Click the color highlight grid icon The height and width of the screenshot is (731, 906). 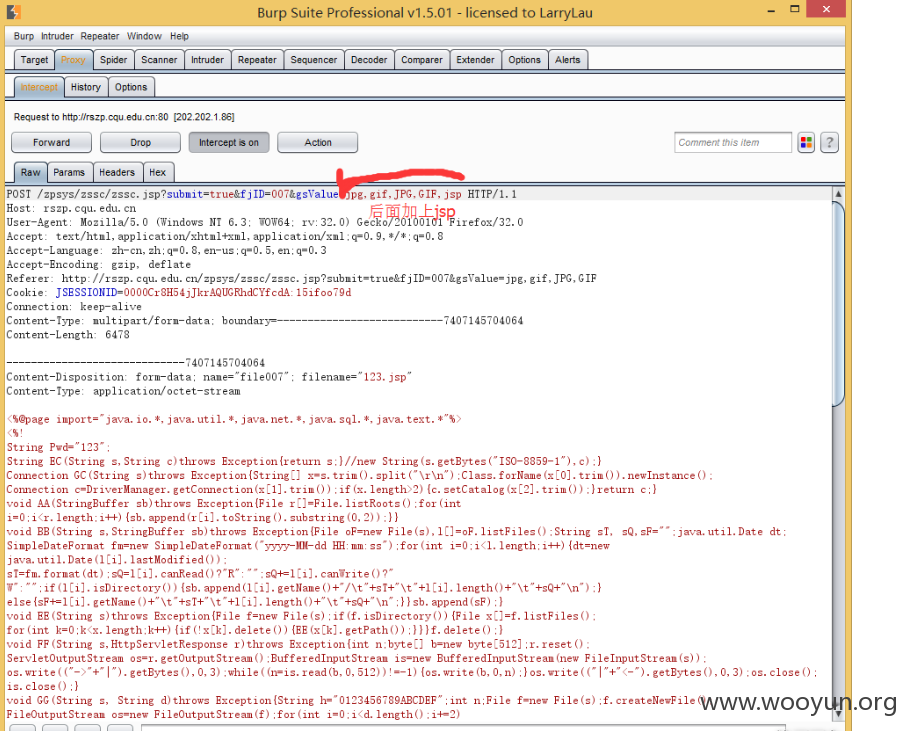pyautogui.click(x=806, y=142)
